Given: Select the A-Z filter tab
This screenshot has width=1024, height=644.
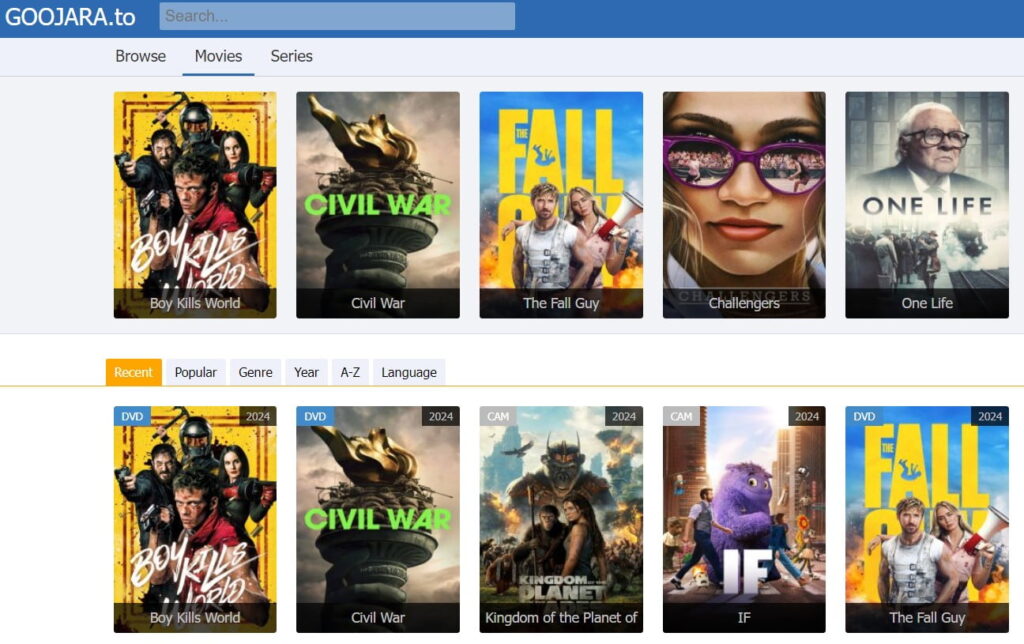Looking at the screenshot, I should tap(350, 372).
